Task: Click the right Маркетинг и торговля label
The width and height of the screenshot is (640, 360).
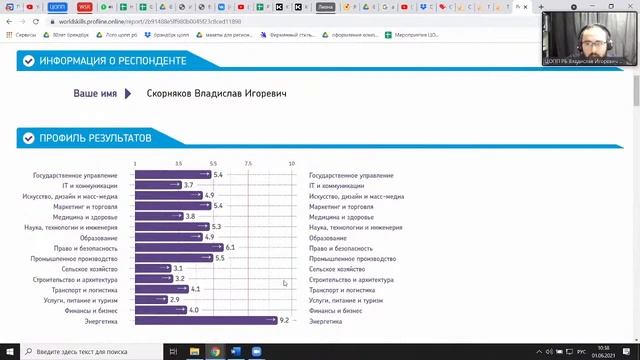Action: 341,207
